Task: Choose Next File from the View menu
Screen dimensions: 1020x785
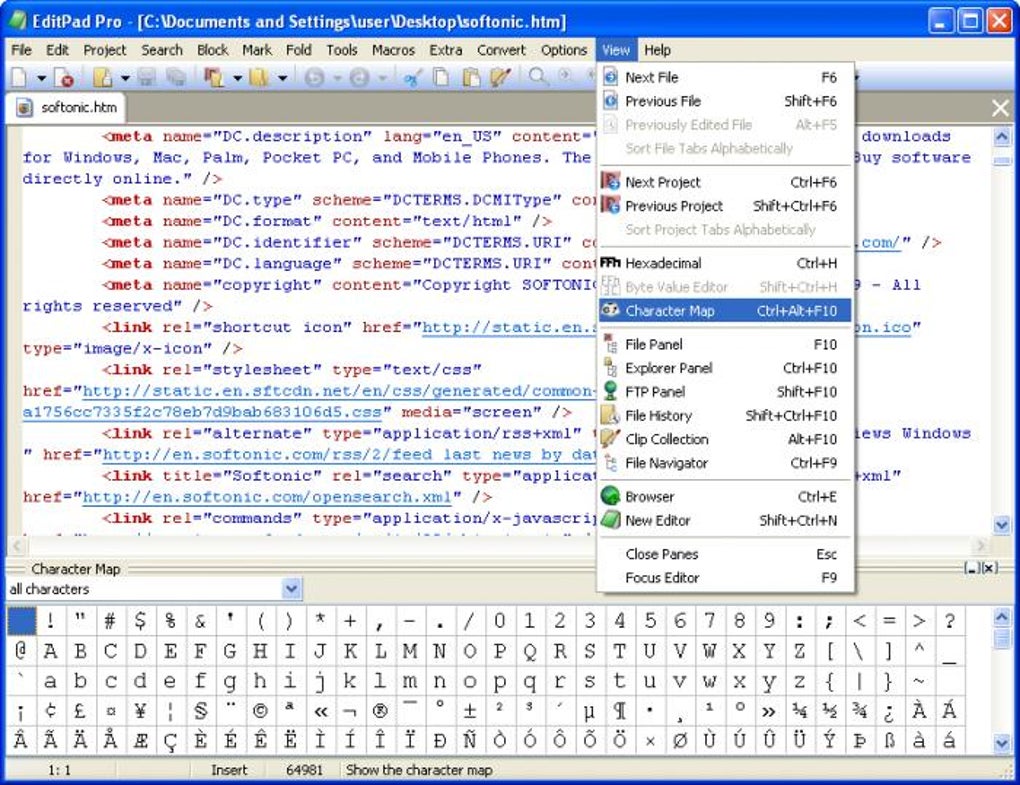Action: (x=725, y=77)
